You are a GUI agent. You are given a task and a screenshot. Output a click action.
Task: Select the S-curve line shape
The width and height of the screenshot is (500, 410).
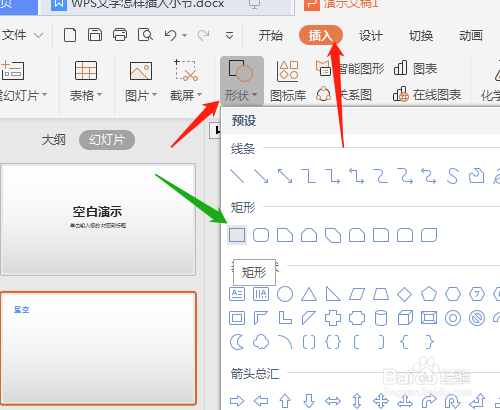(x=453, y=176)
